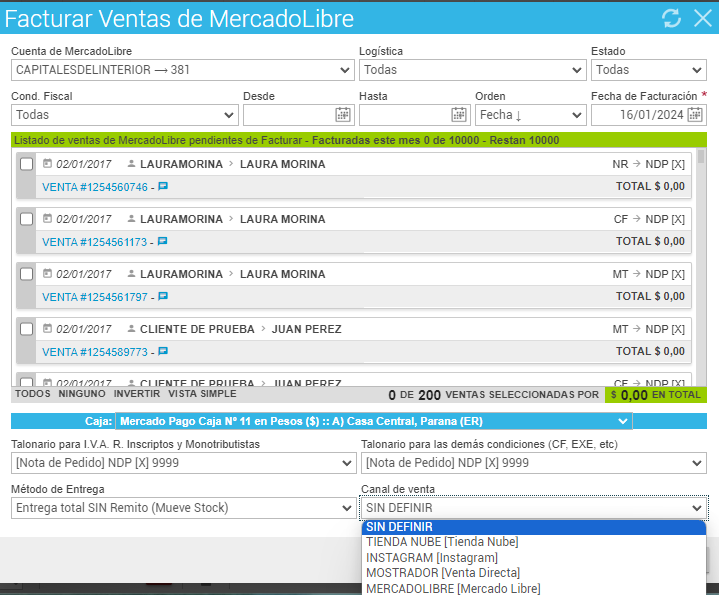Check the box for VENTA #1254561797

point(27,274)
